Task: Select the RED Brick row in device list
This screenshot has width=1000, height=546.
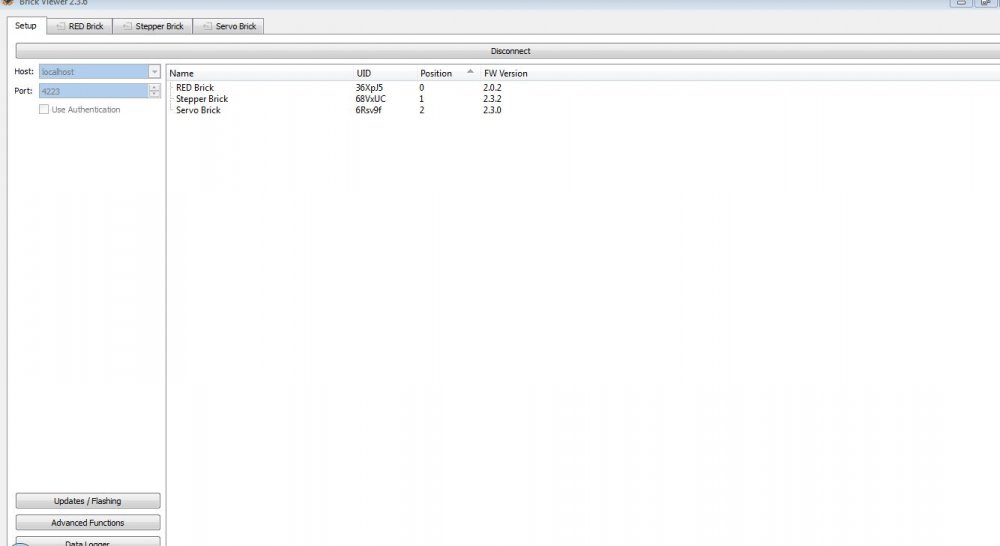Action: [x=195, y=88]
